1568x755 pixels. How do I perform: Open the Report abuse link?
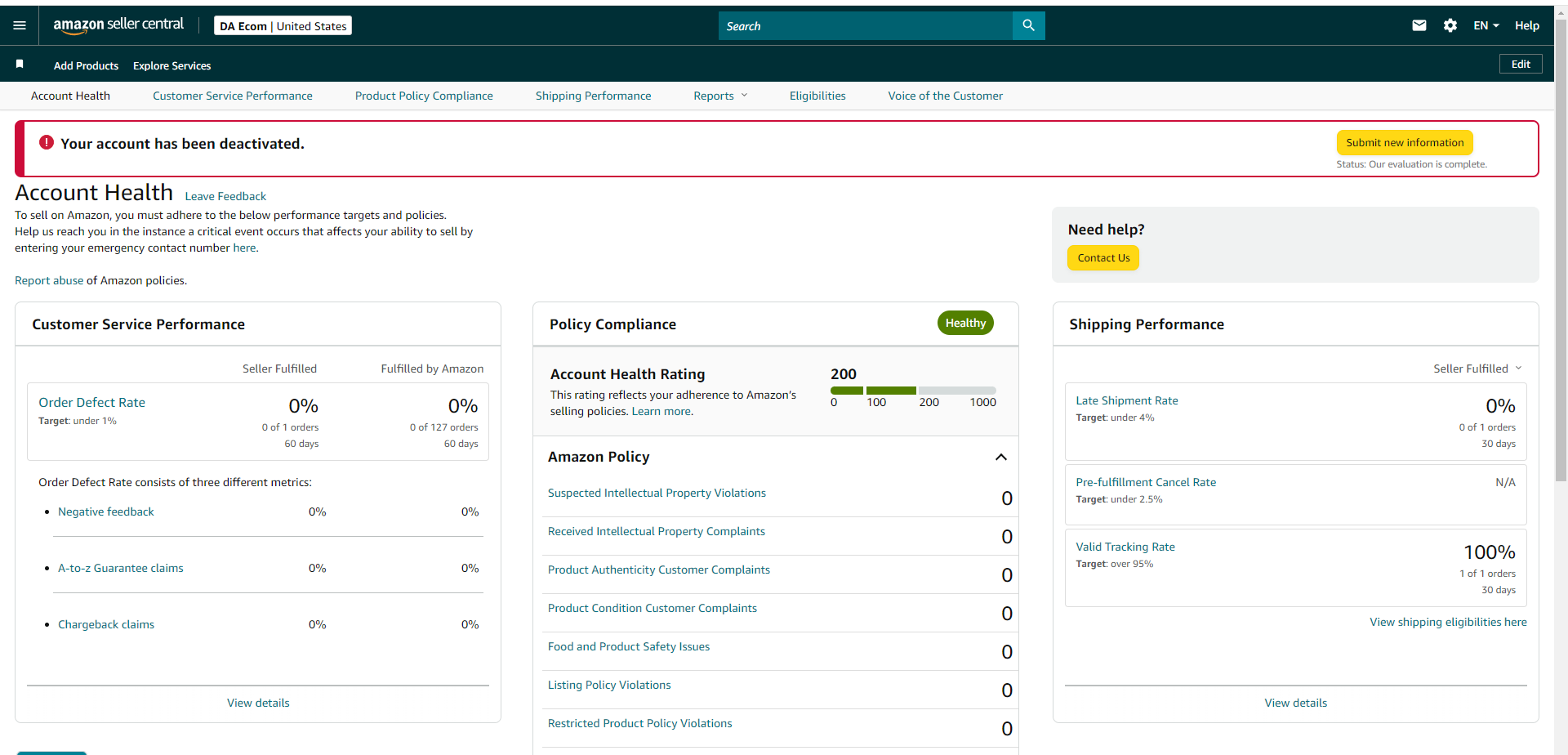click(x=49, y=280)
